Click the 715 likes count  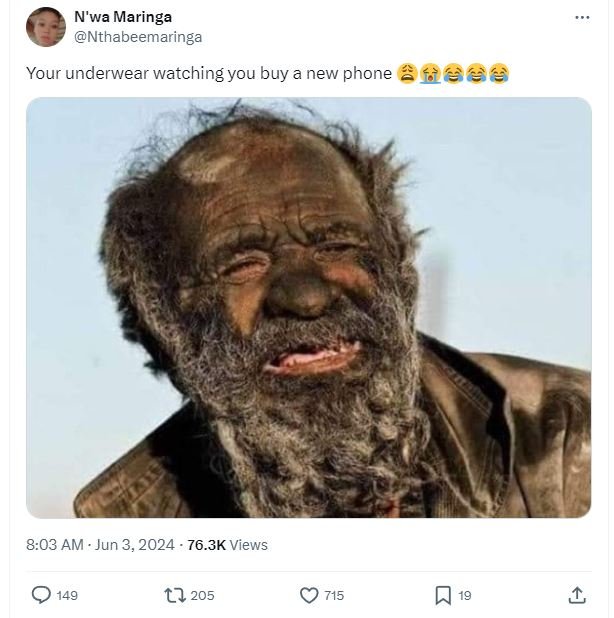pyautogui.click(x=334, y=595)
